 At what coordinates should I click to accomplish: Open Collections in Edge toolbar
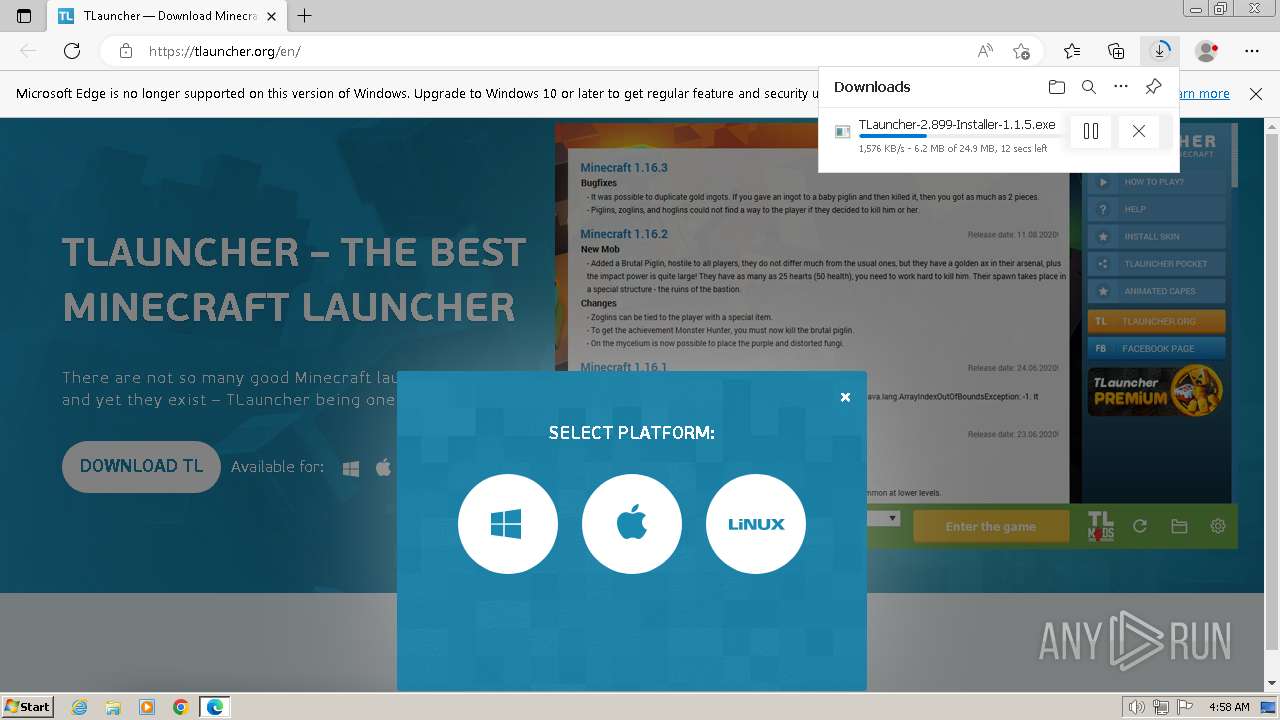[x=1116, y=51]
